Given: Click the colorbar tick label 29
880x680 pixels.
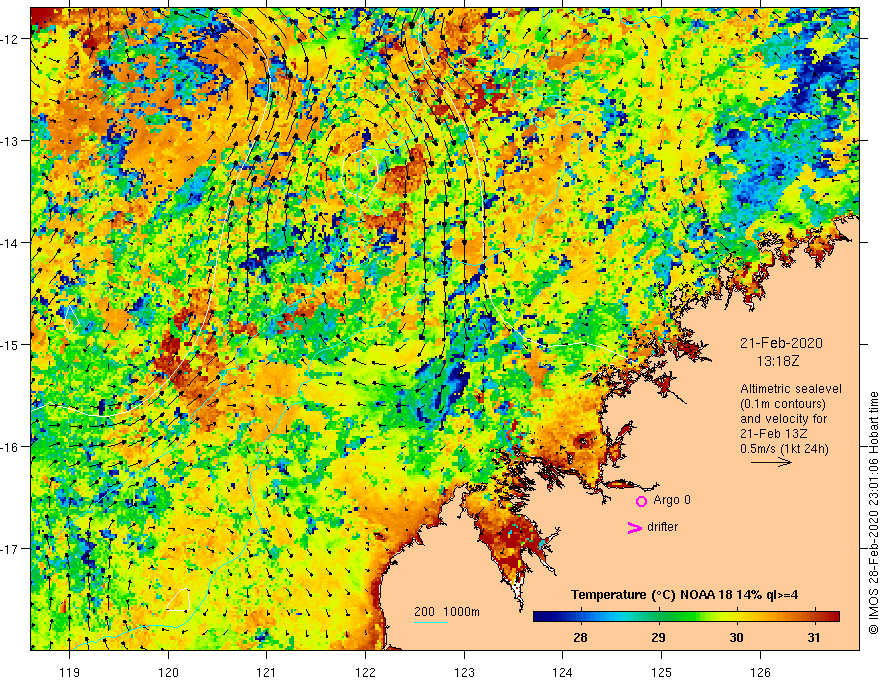Looking at the screenshot, I should click(x=658, y=637).
